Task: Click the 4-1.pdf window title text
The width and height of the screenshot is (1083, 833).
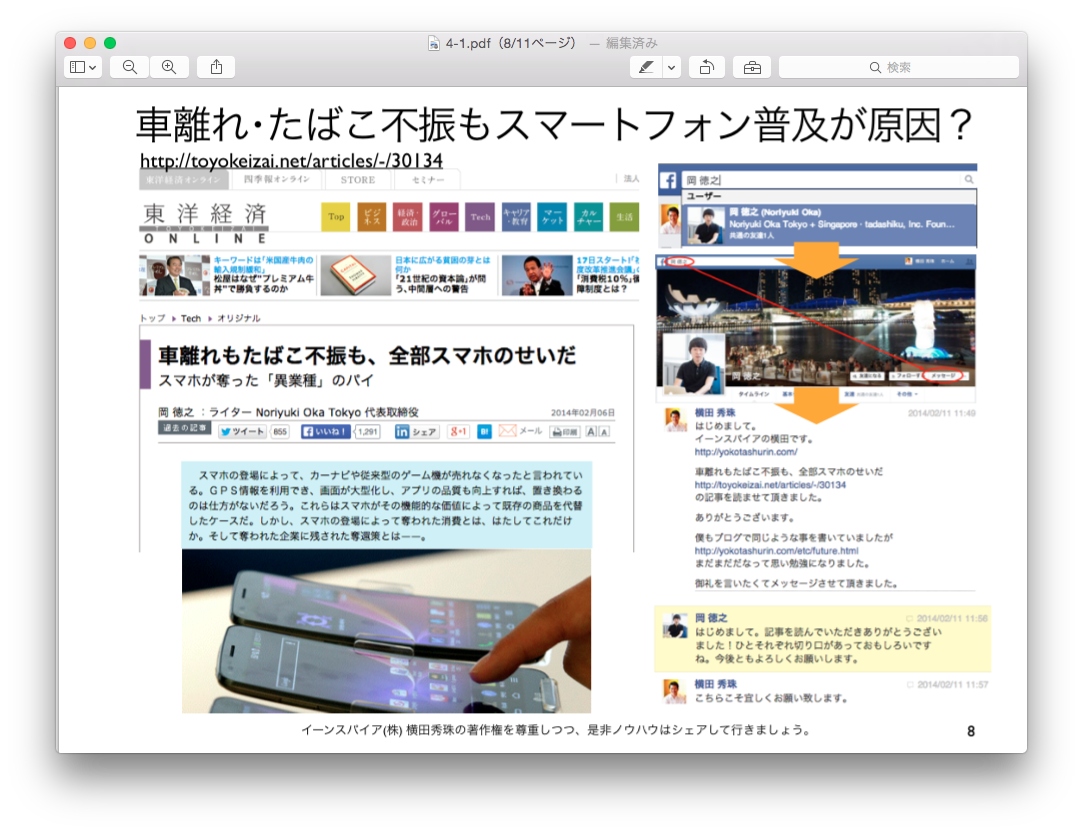Action: [x=510, y=43]
